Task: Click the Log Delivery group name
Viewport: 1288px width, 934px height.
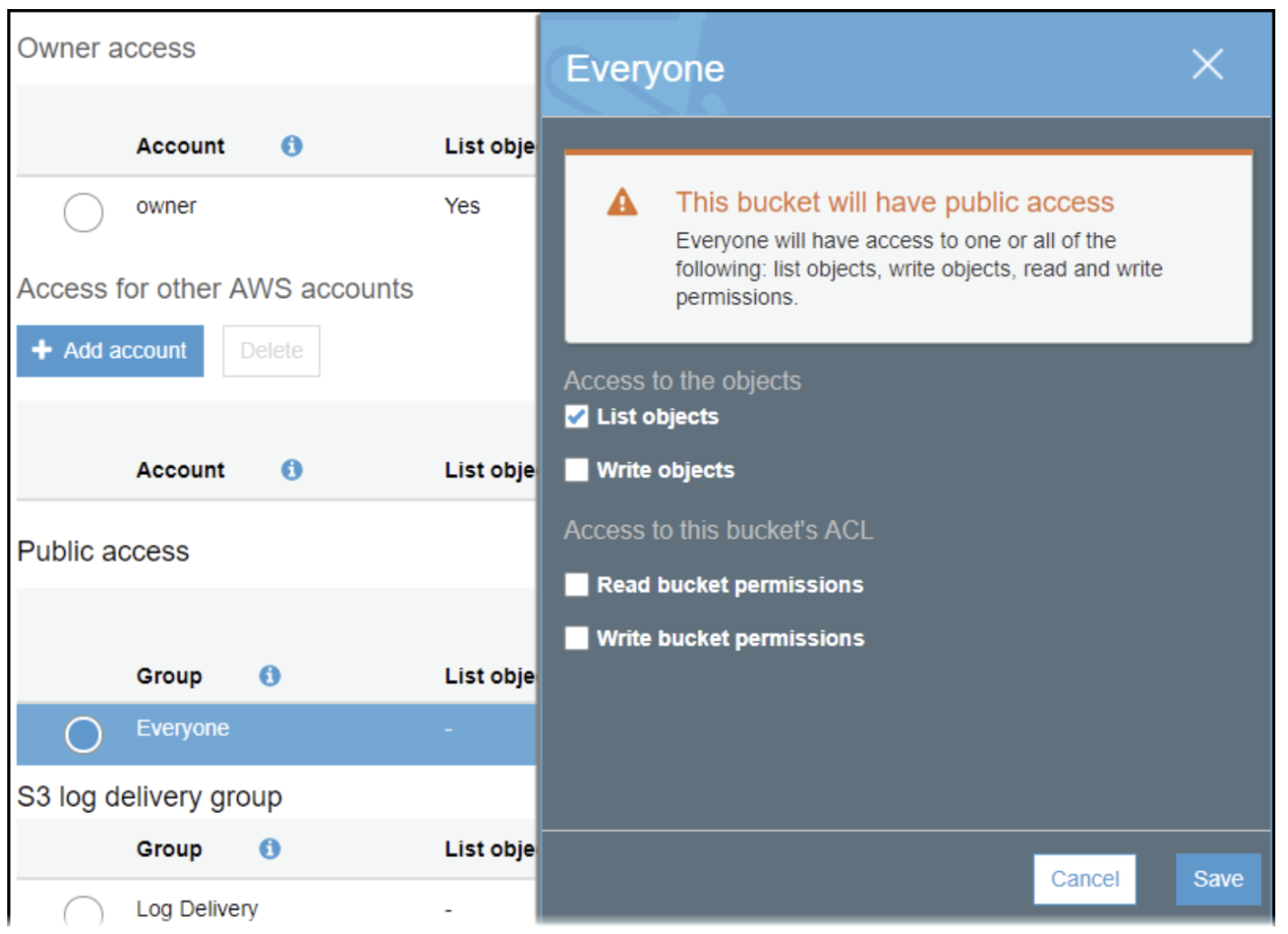Action: tap(197, 909)
